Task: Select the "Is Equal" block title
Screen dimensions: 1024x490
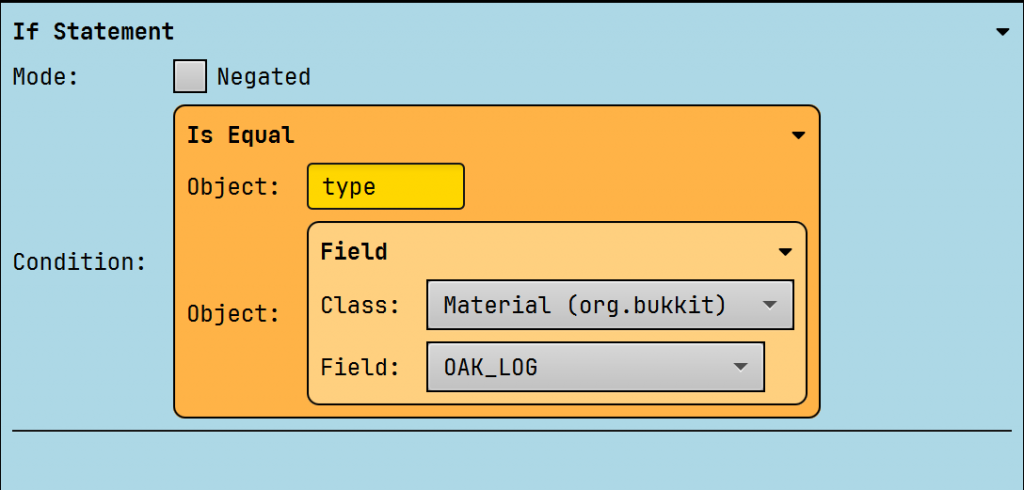Action: point(240,135)
